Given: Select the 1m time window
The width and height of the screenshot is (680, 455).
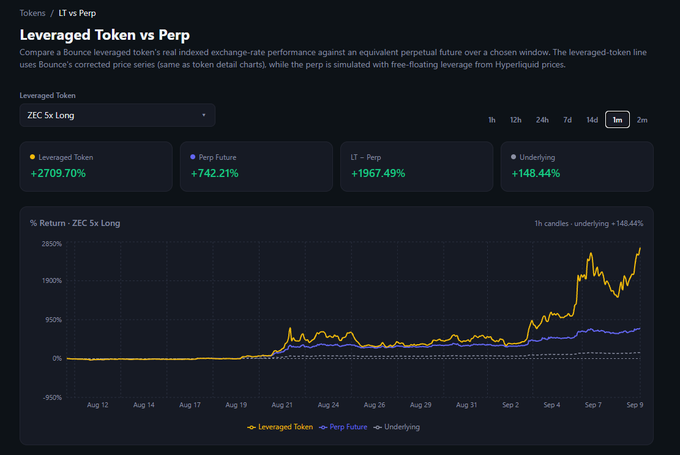Looking at the screenshot, I should (x=617, y=120).
